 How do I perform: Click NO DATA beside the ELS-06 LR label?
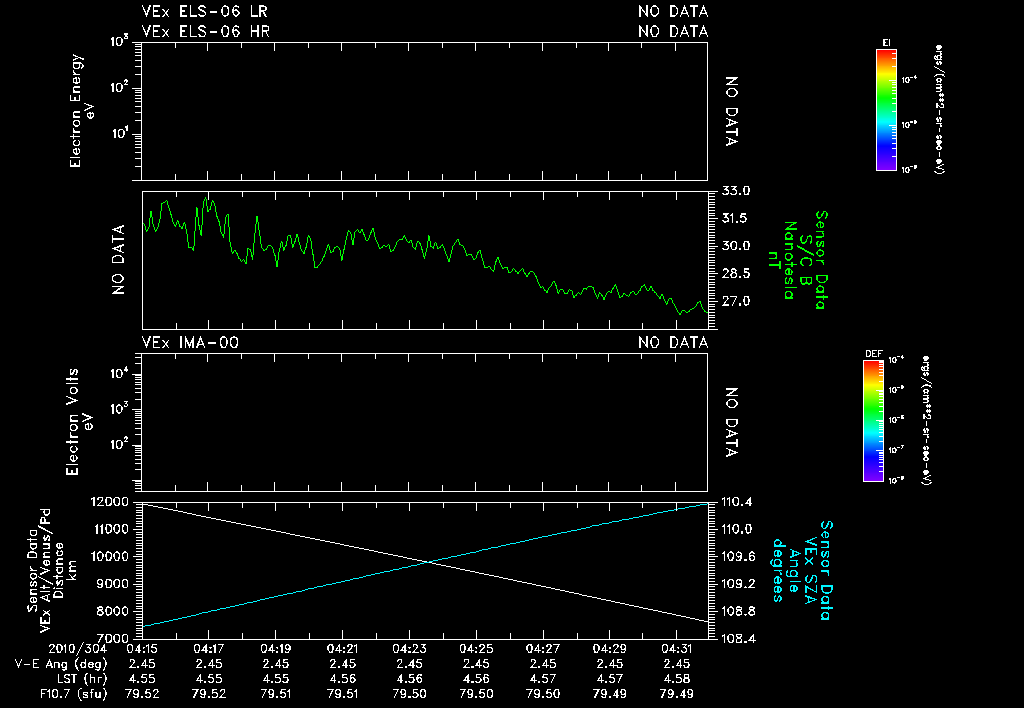pos(673,12)
